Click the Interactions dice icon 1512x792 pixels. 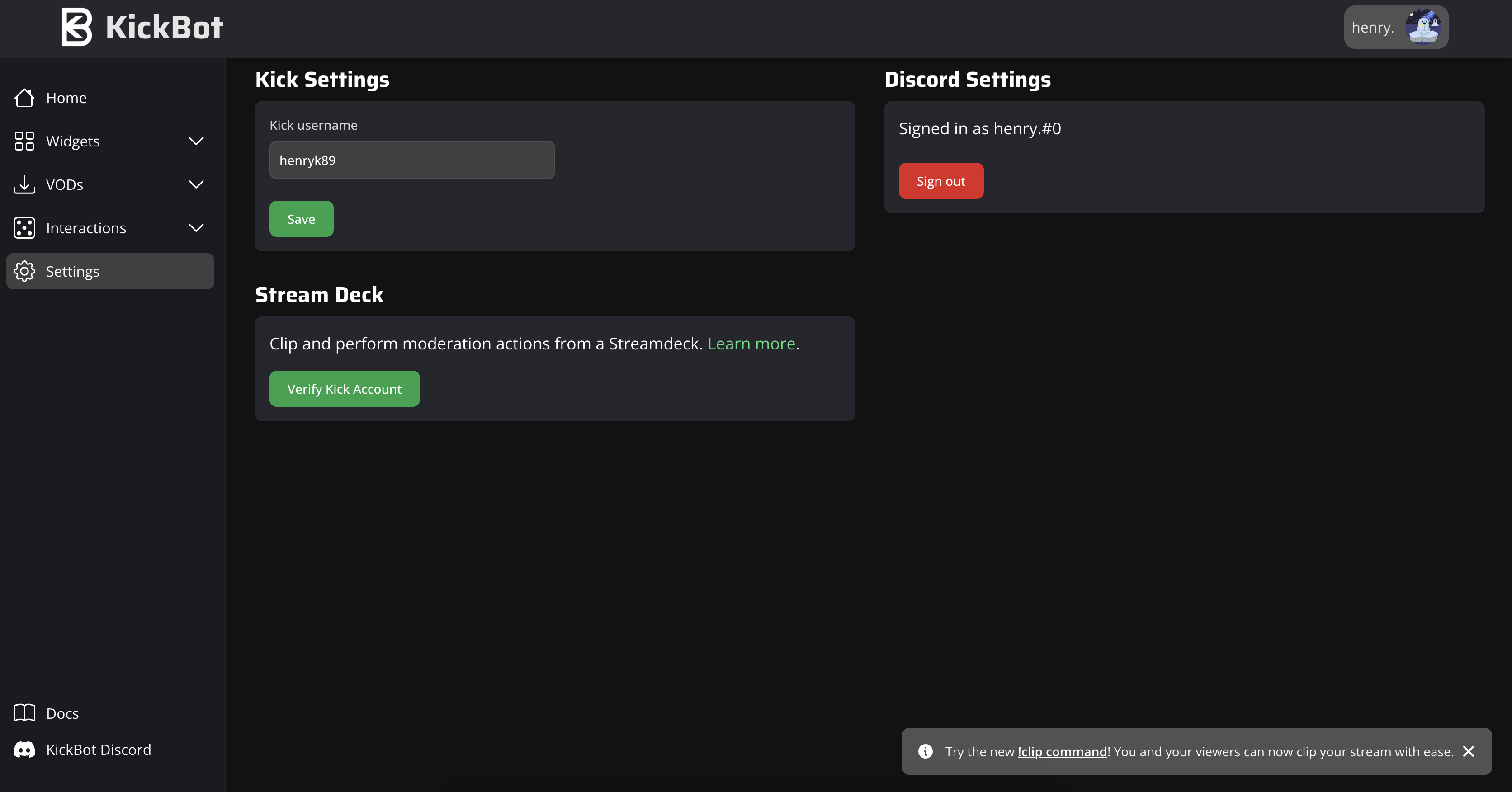click(24, 228)
